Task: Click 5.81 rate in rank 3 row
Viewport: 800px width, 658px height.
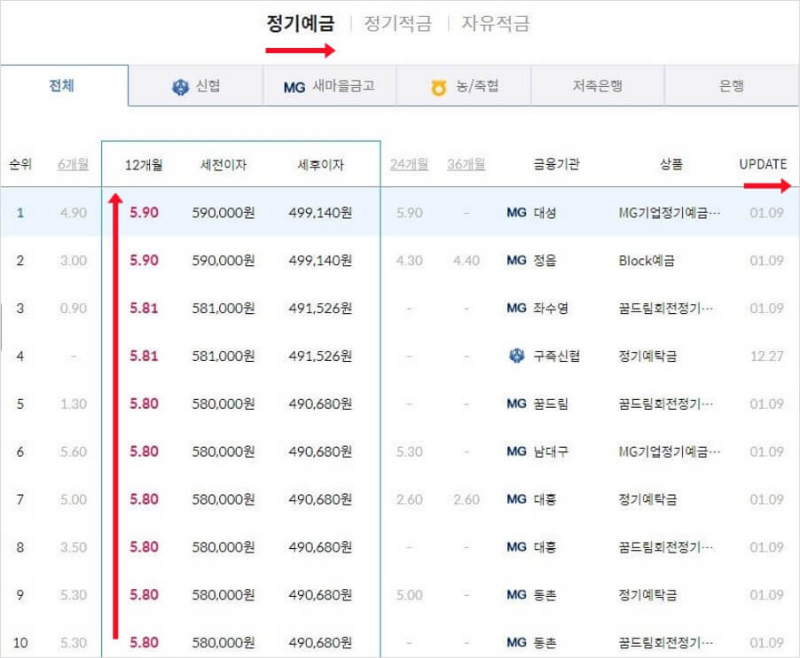Action: [x=144, y=308]
